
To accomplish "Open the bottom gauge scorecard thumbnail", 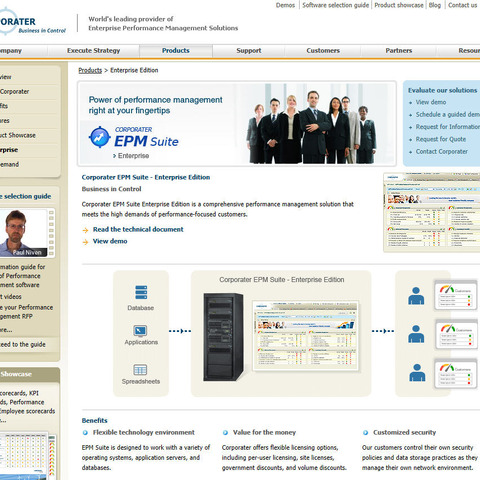I will 456,373.
